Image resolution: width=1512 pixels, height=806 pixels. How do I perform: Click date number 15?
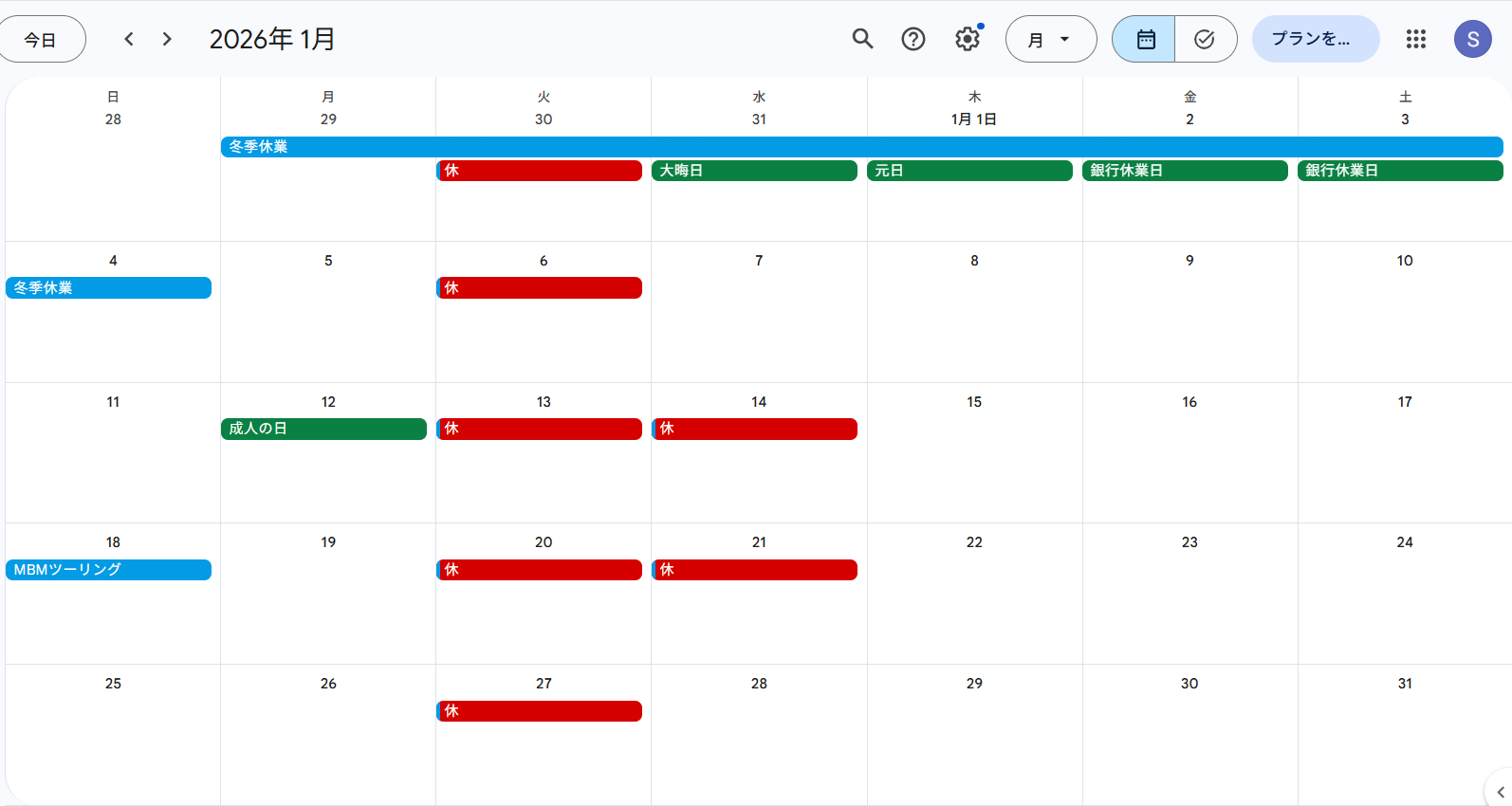point(974,402)
